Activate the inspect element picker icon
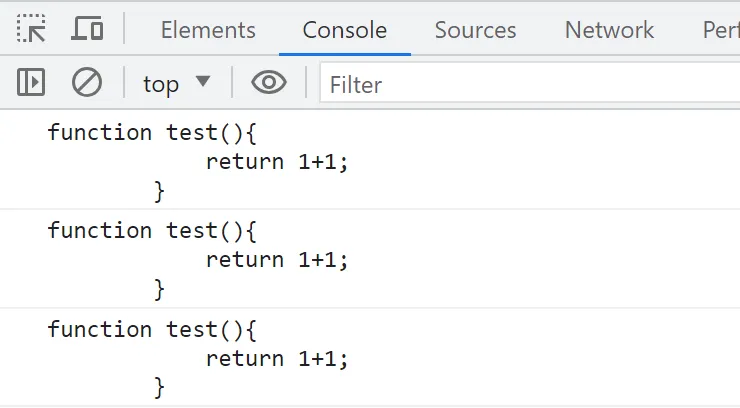The image size is (740, 408). click(31, 29)
